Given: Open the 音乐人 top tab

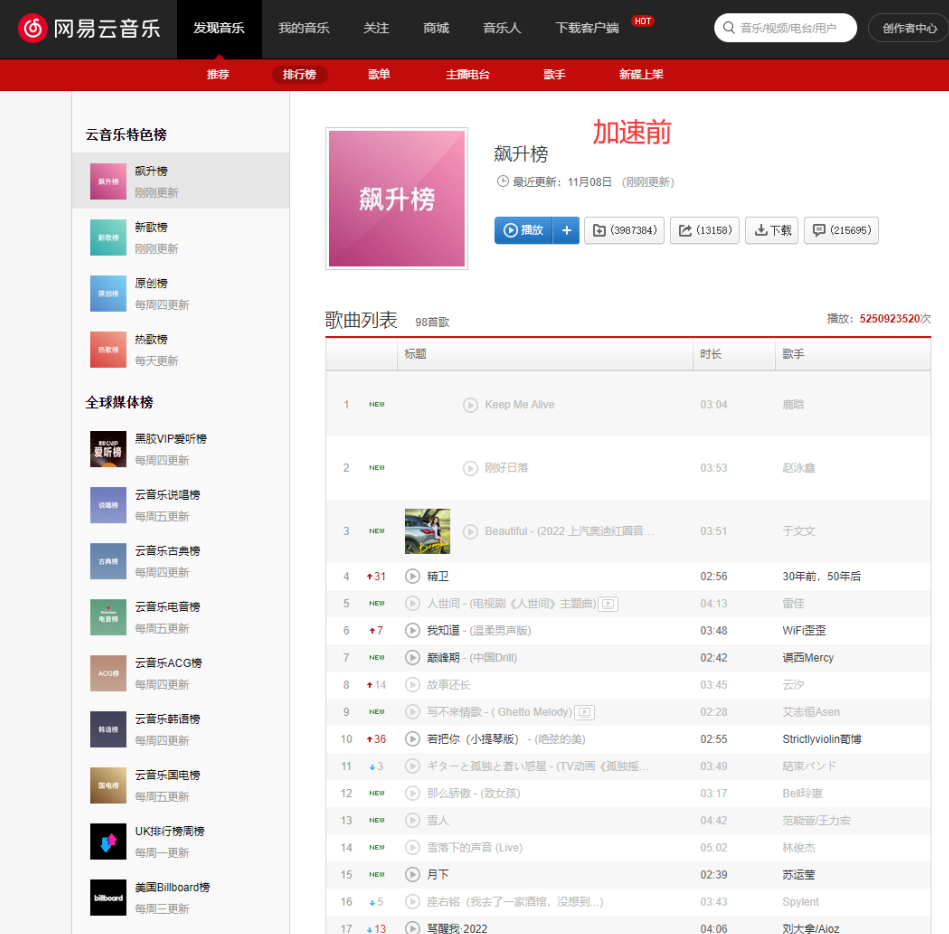Looking at the screenshot, I should [x=502, y=28].
